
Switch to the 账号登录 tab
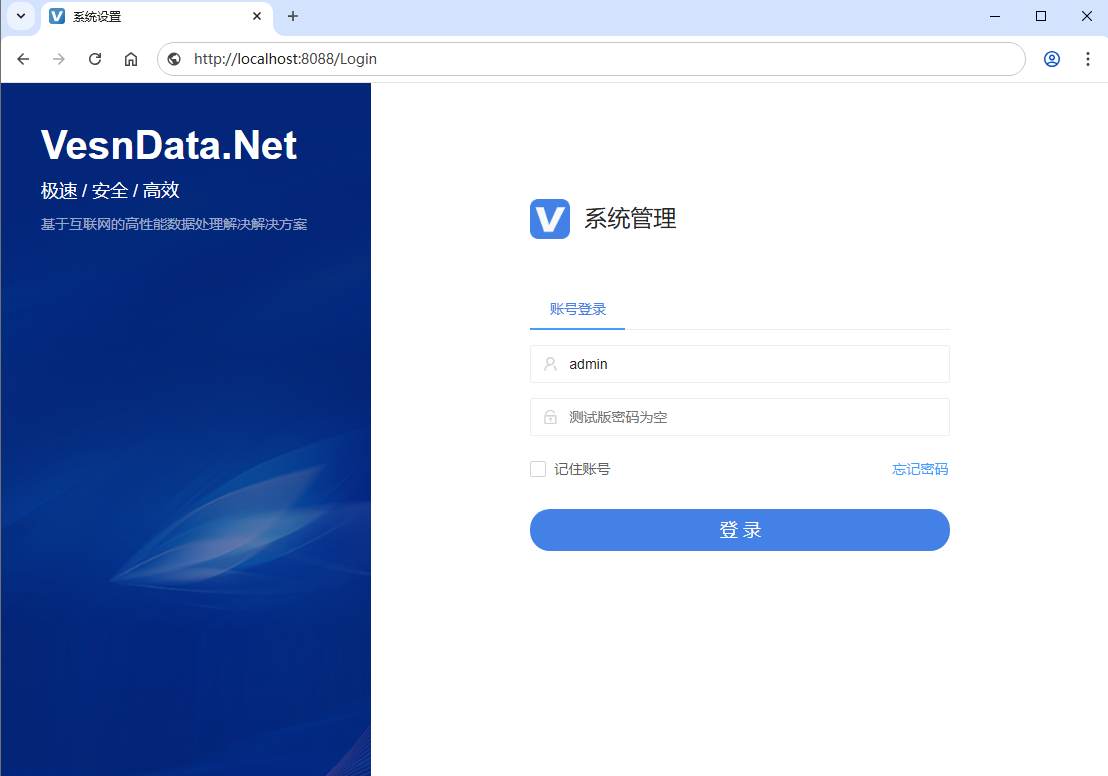(577, 311)
